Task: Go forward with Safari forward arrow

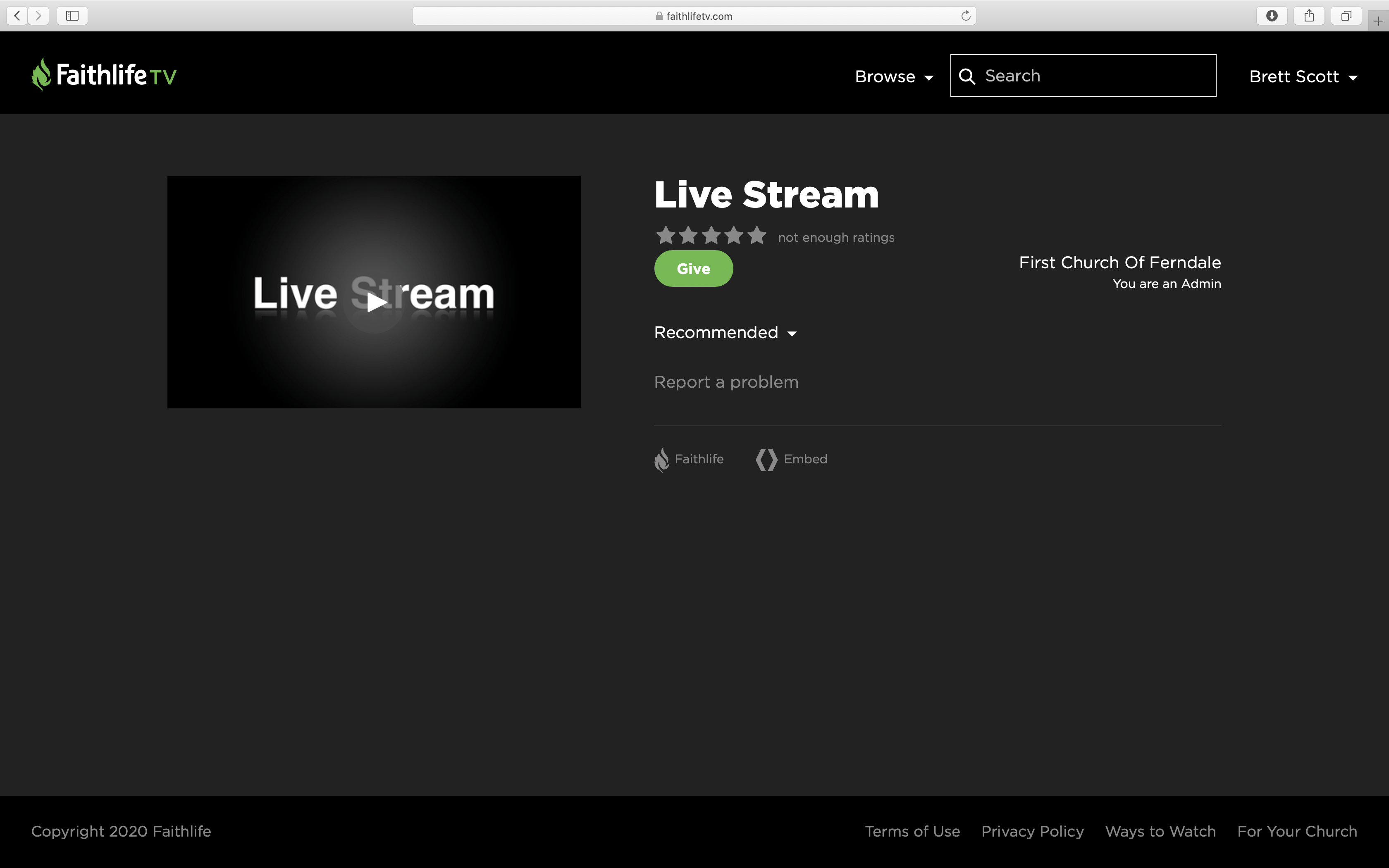Action: click(x=38, y=16)
